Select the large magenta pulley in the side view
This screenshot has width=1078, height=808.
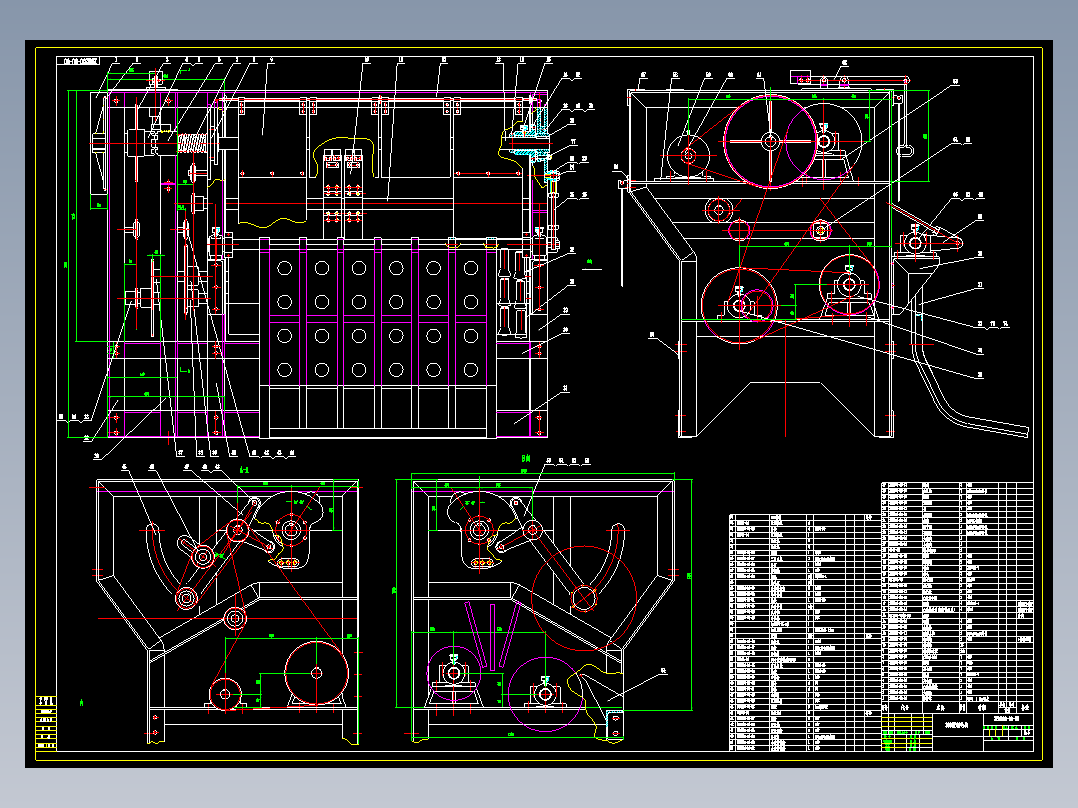point(770,141)
